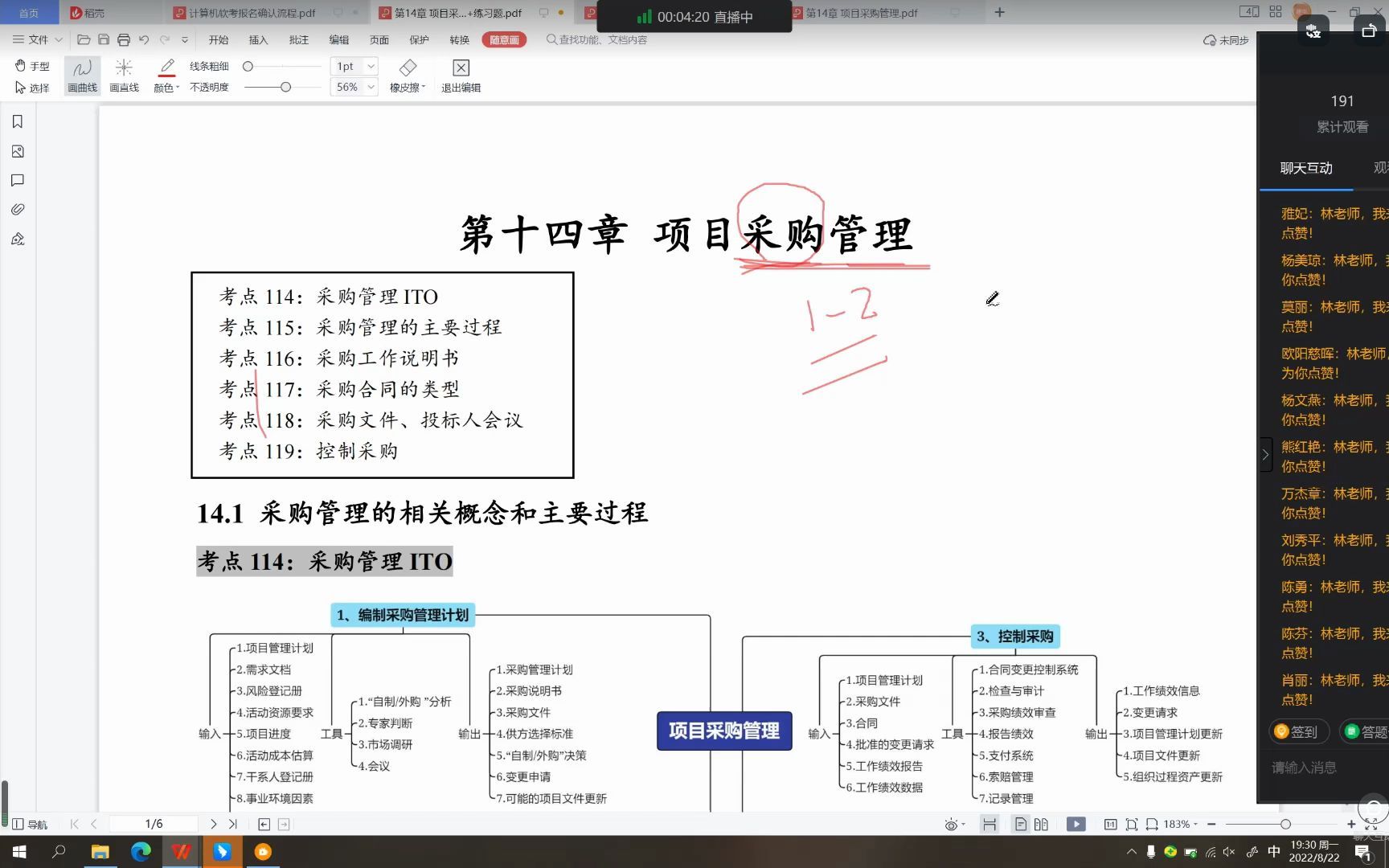Viewport: 1389px width, 868px height.
Task: Open the attachments paperclip panel
Action: pyautogui.click(x=18, y=209)
